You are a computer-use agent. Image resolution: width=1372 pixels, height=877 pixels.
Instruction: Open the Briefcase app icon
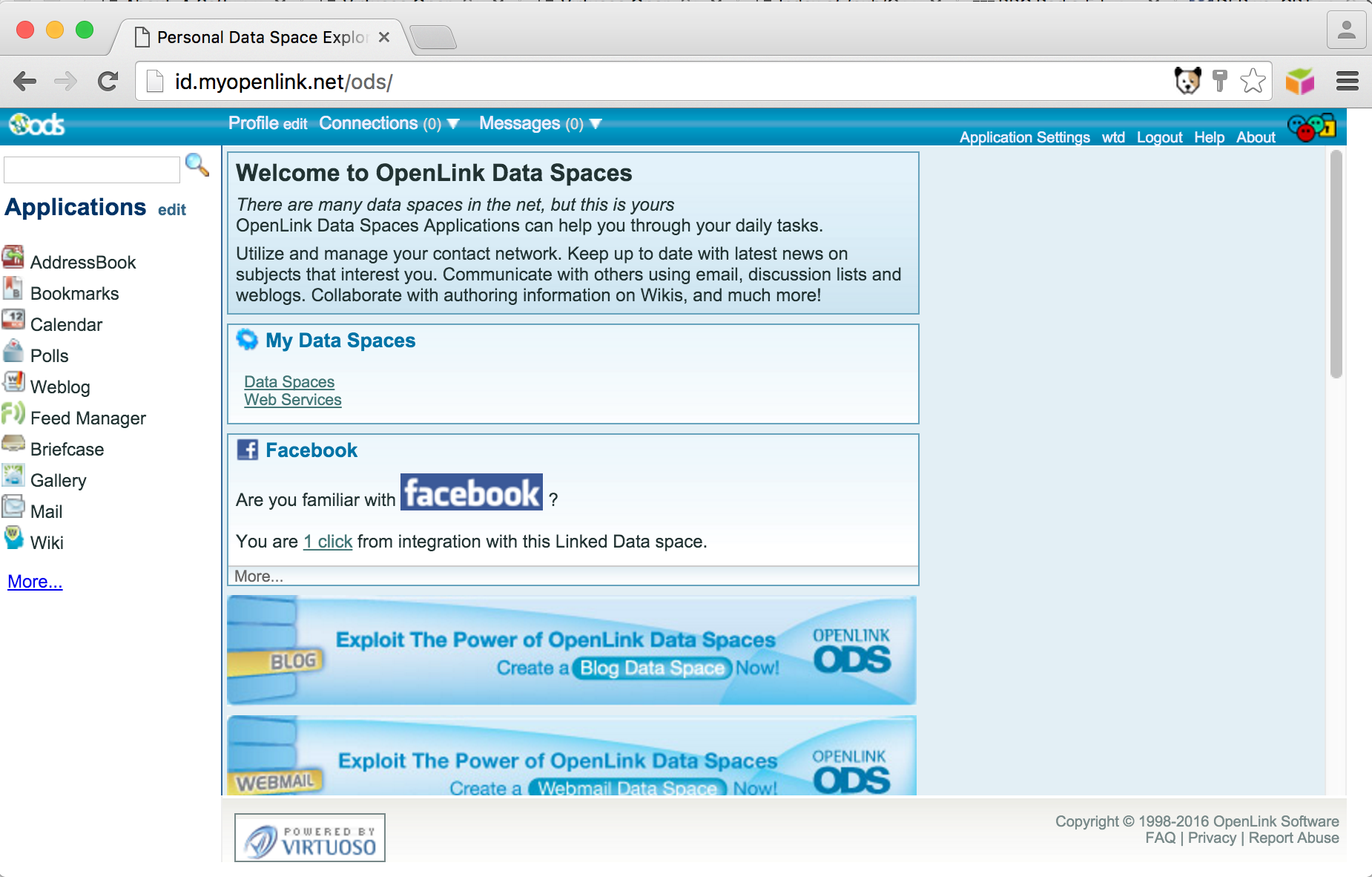13,445
